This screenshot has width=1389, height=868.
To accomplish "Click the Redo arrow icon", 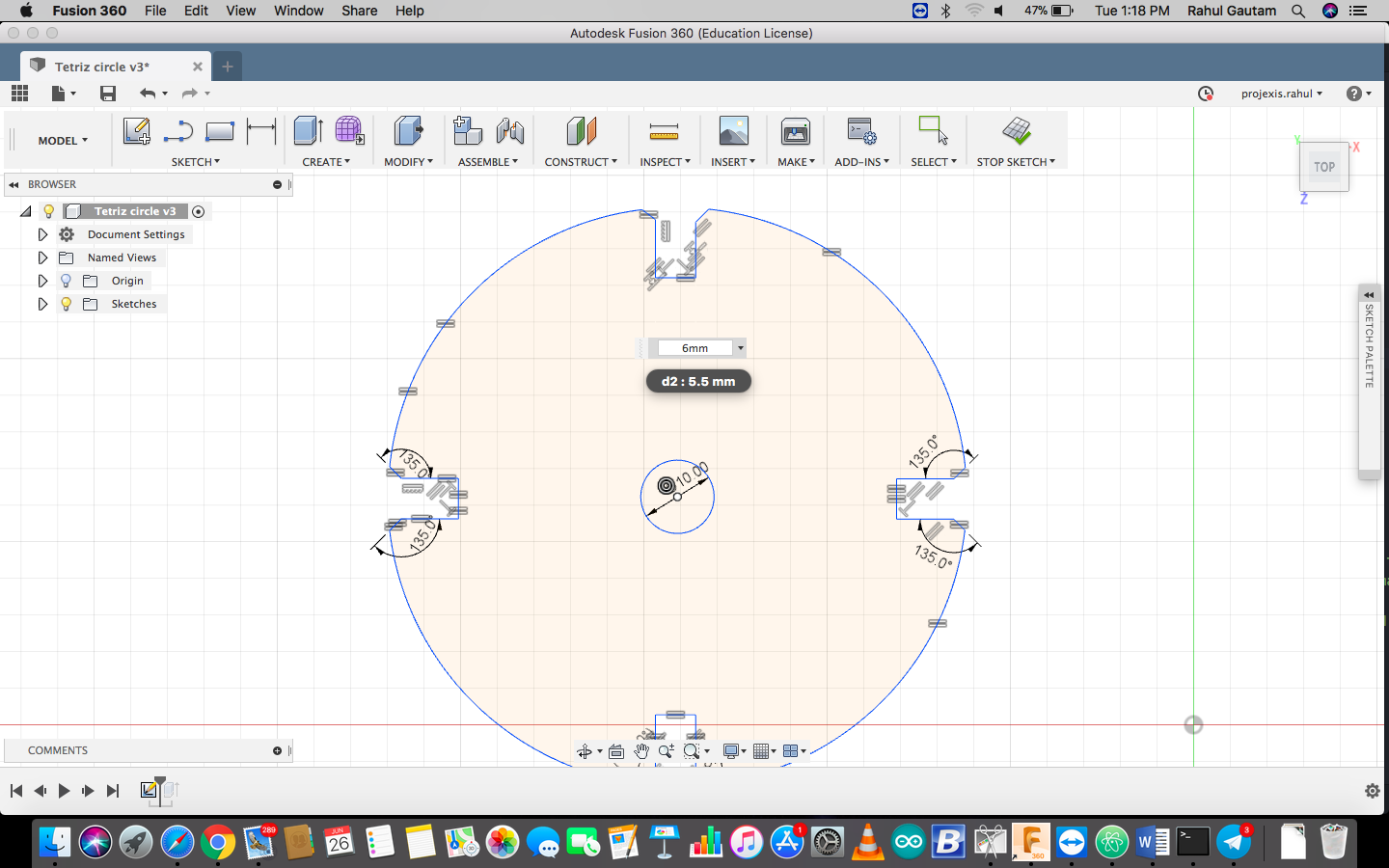I will click(190, 94).
